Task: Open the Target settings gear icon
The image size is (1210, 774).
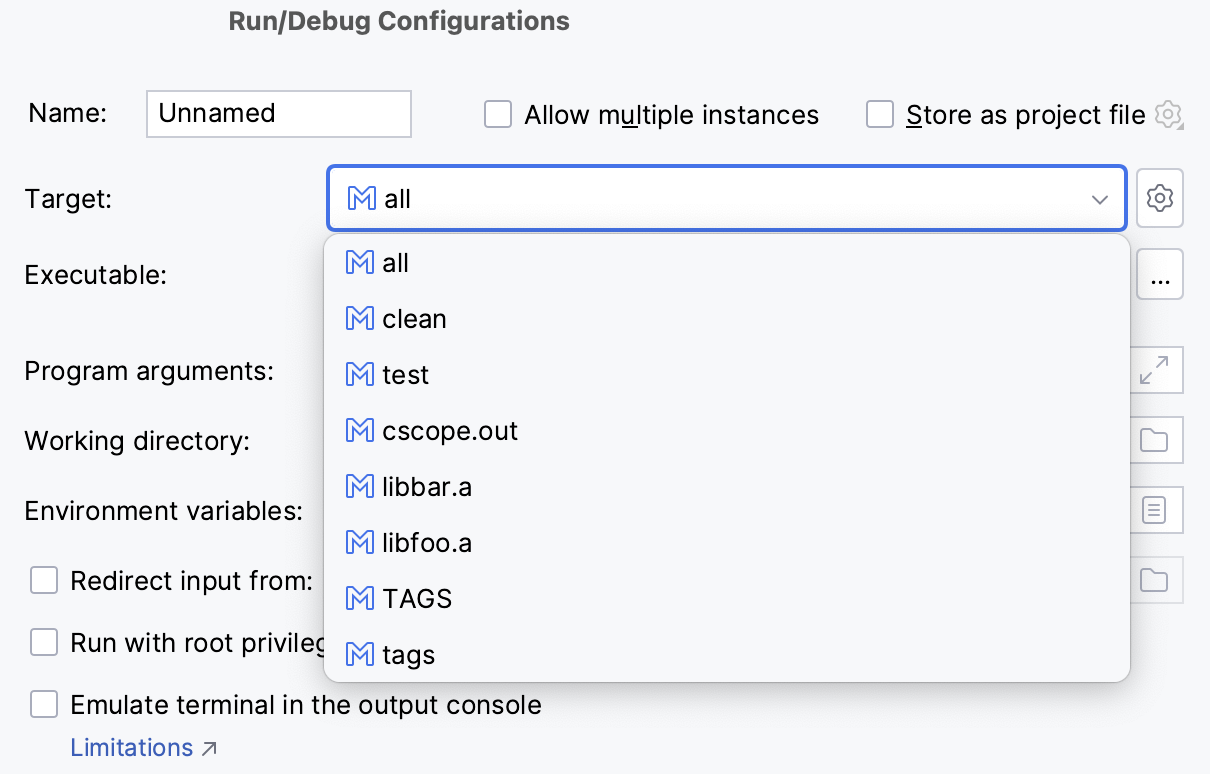Action: click(1160, 198)
